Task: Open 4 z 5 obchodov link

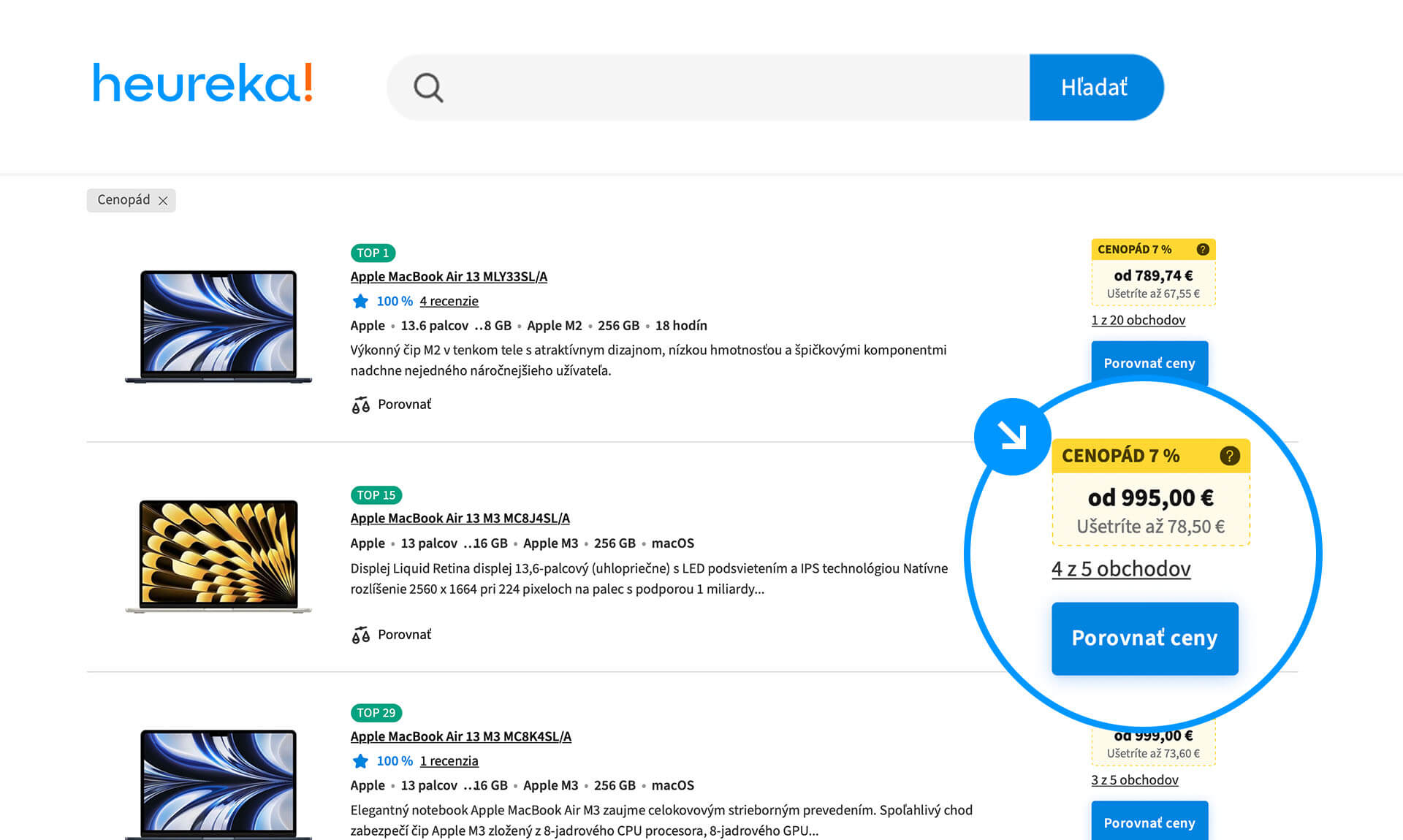Action: pos(1121,569)
